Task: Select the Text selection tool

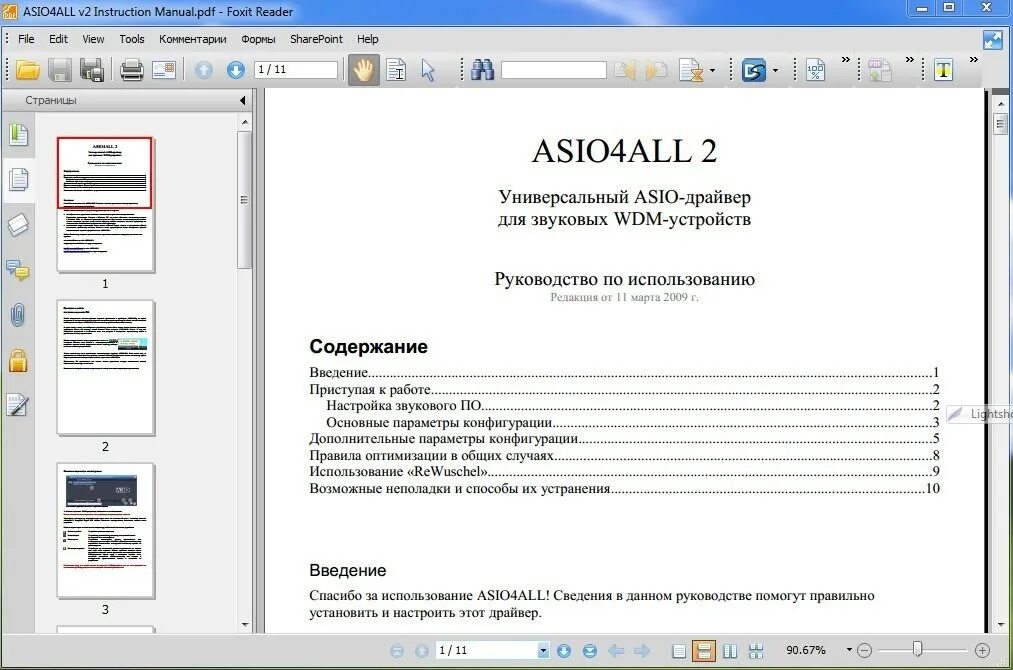Action: tap(396, 69)
